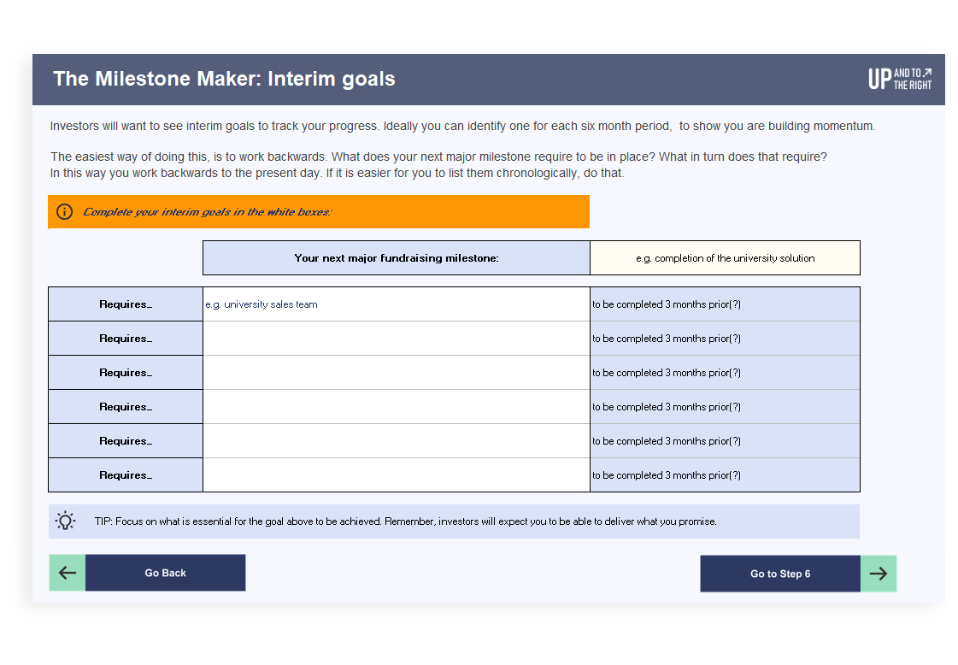
Task: Click the third 'to be completed 3 months prior' cell
Action: coord(725,372)
